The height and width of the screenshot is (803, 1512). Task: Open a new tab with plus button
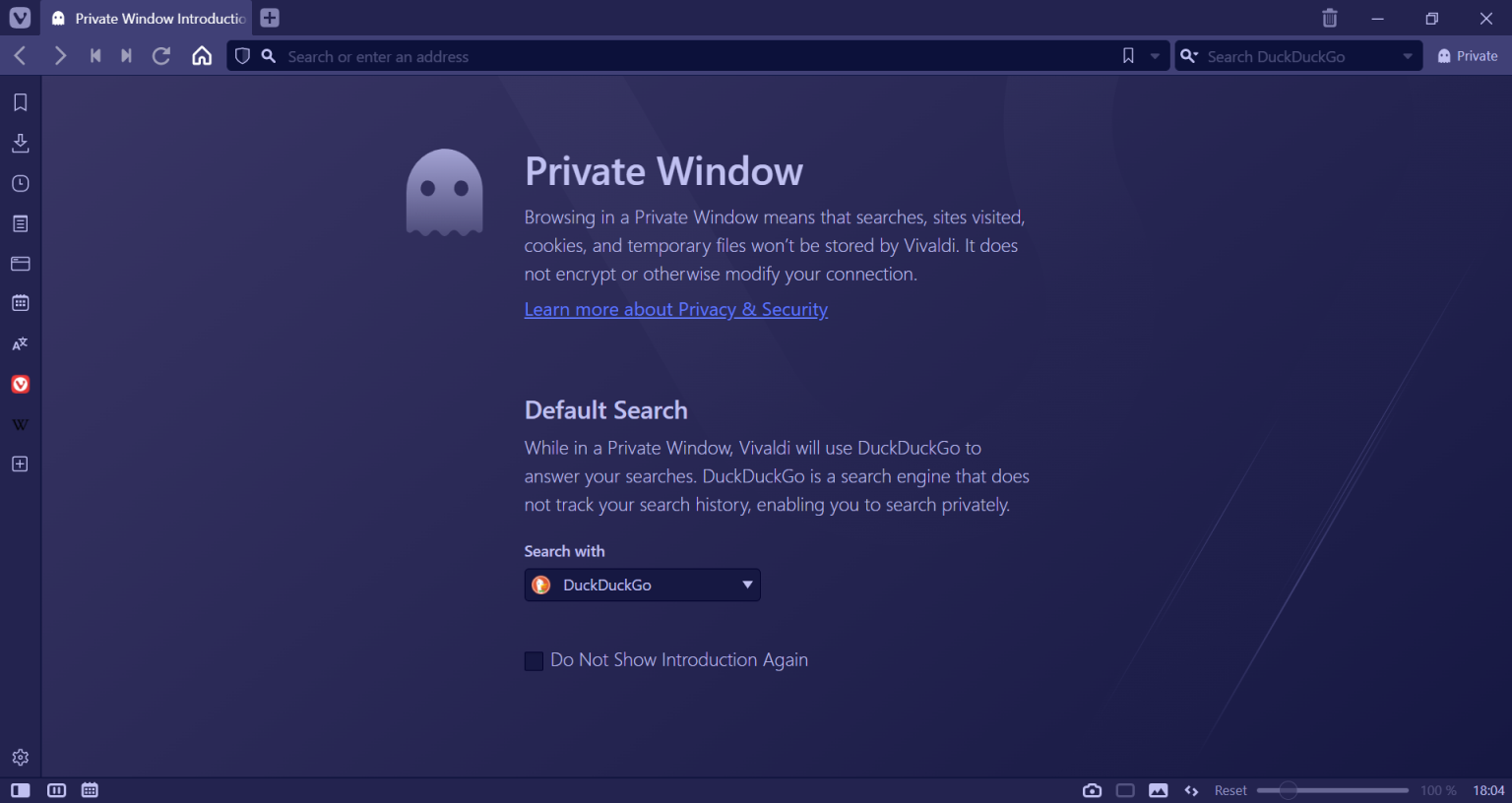point(270,18)
